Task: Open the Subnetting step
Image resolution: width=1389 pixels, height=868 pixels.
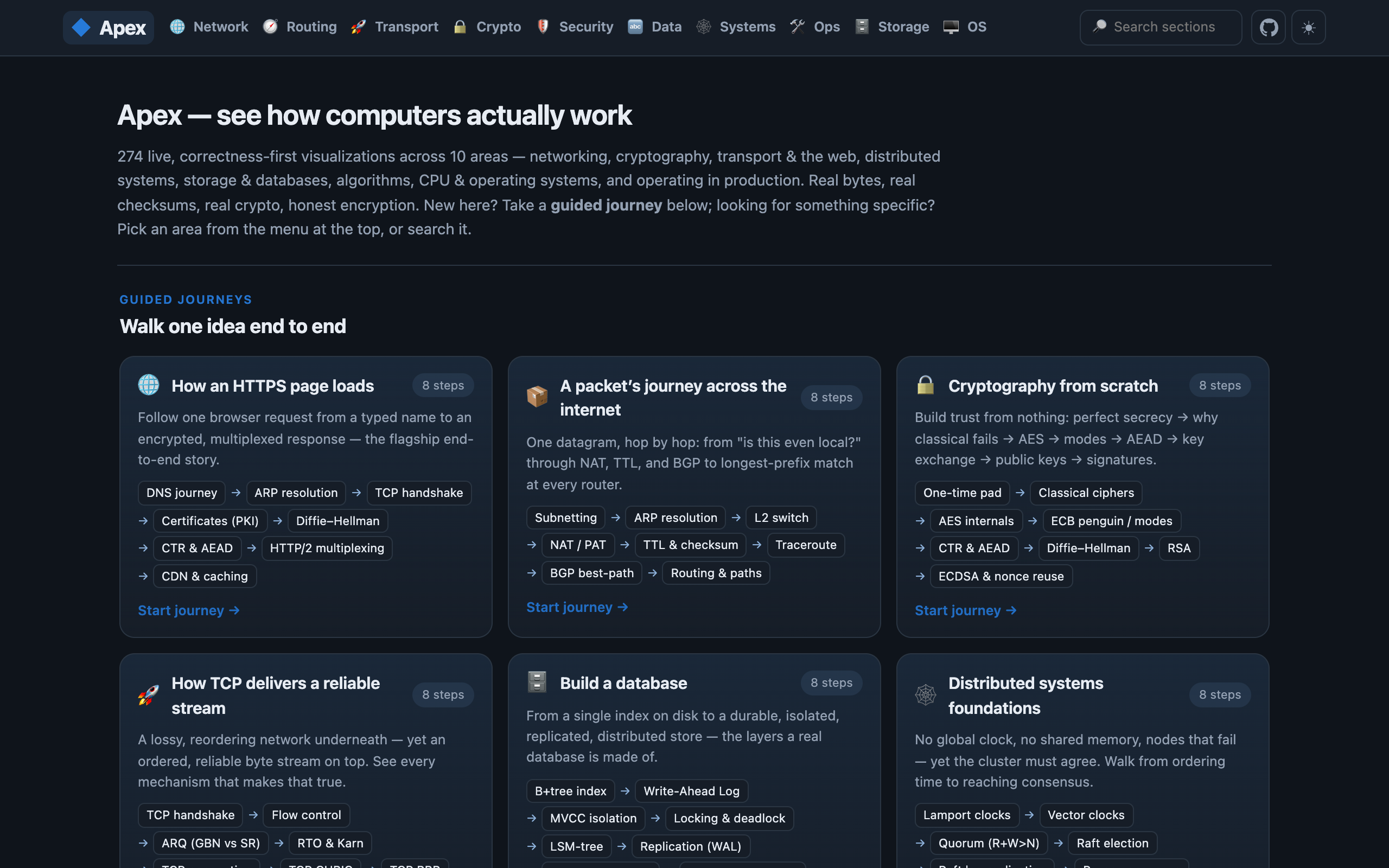Action: (566, 518)
